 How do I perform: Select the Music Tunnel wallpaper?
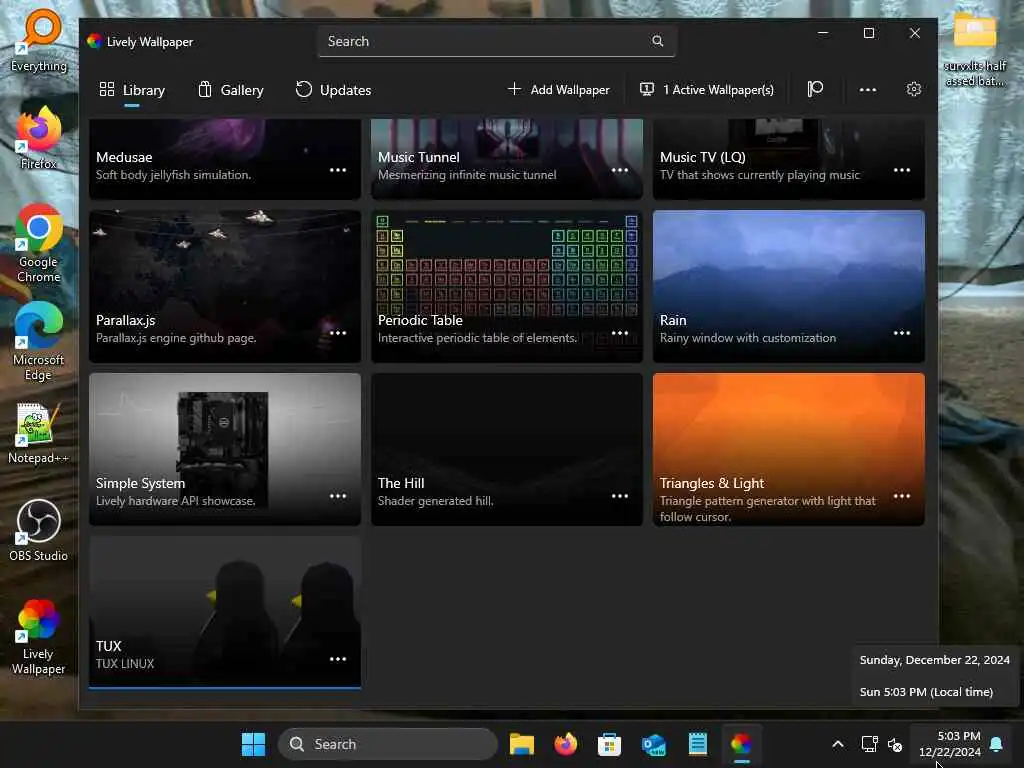507,159
